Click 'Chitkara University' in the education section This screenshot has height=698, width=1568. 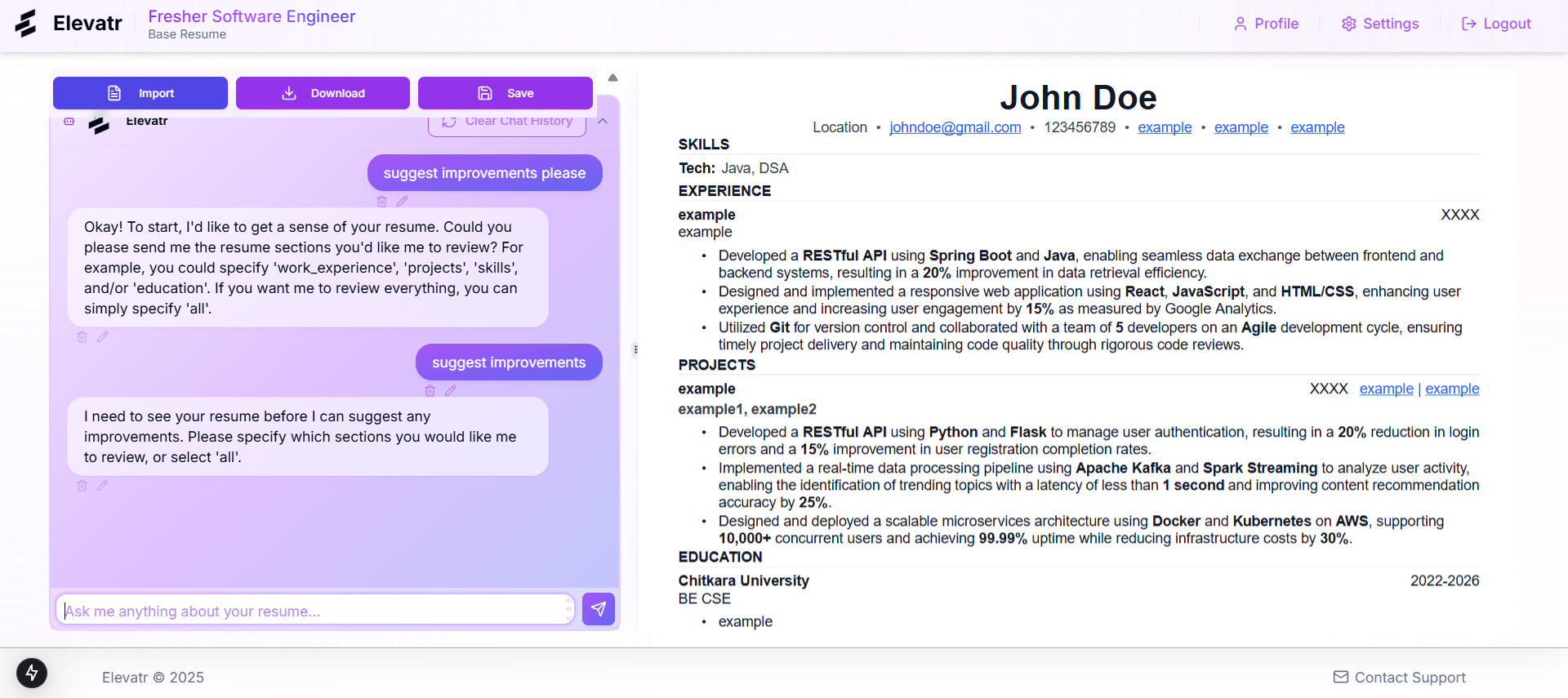[744, 580]
